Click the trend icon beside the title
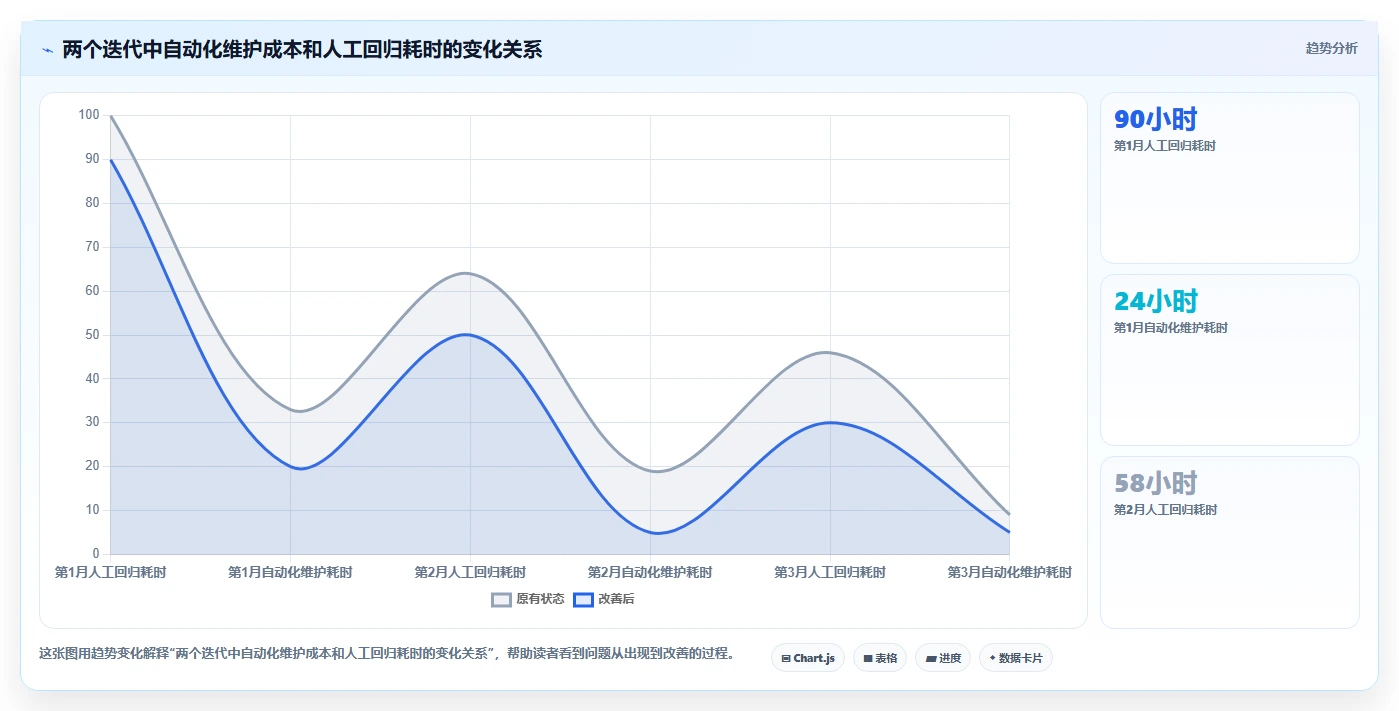Image resolution: width=1399 pixels, height=711 pixels. click(47, 50)
